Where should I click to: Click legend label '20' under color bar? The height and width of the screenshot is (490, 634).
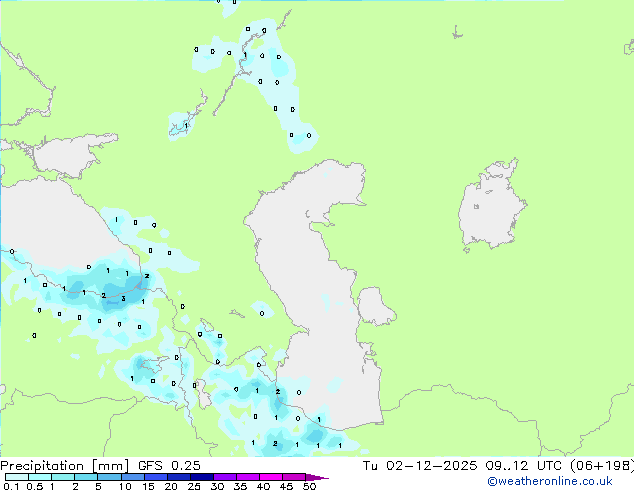tap(171, 486)
